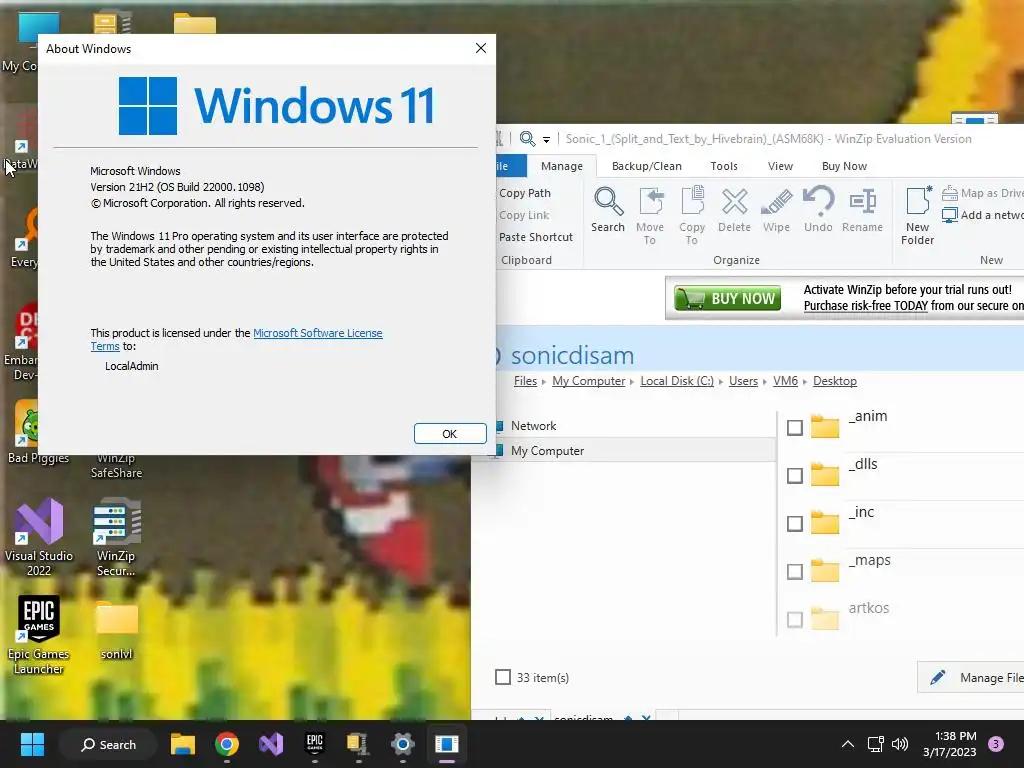Screen dimensions: 1024x768
Task: Click the Local Disk (C:) breadcrumb
Action: [677, 381]
